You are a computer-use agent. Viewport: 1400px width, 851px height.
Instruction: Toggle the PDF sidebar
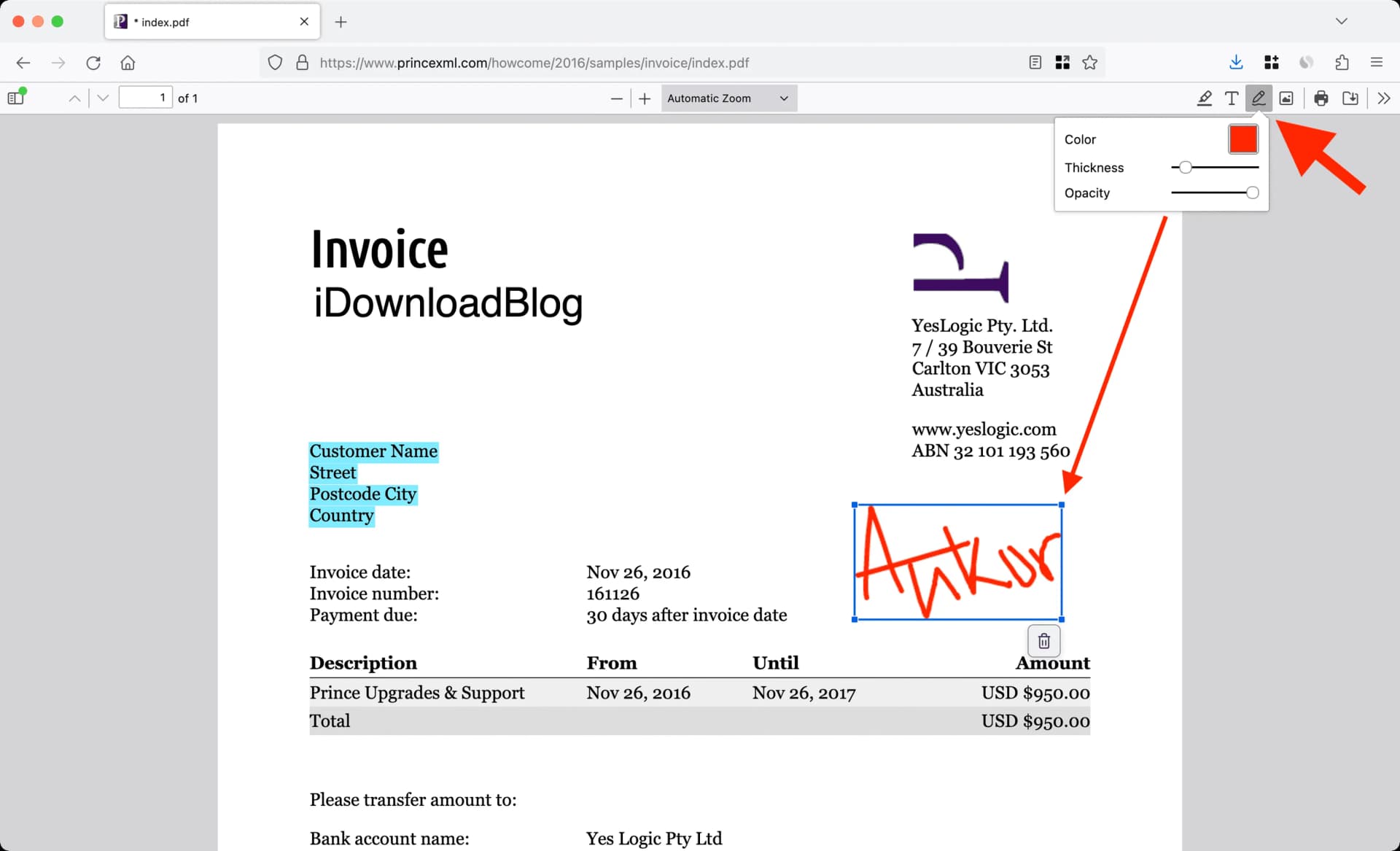15,97
